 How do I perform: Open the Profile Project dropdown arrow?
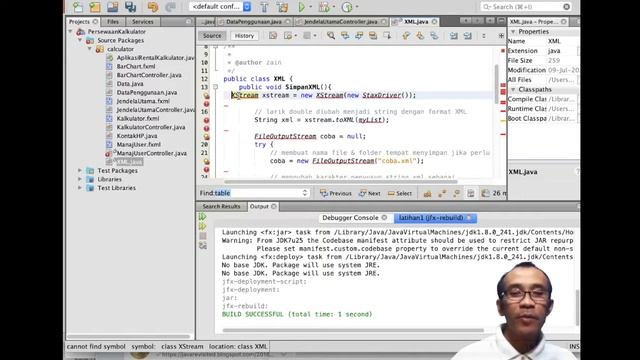coord(357,7)
